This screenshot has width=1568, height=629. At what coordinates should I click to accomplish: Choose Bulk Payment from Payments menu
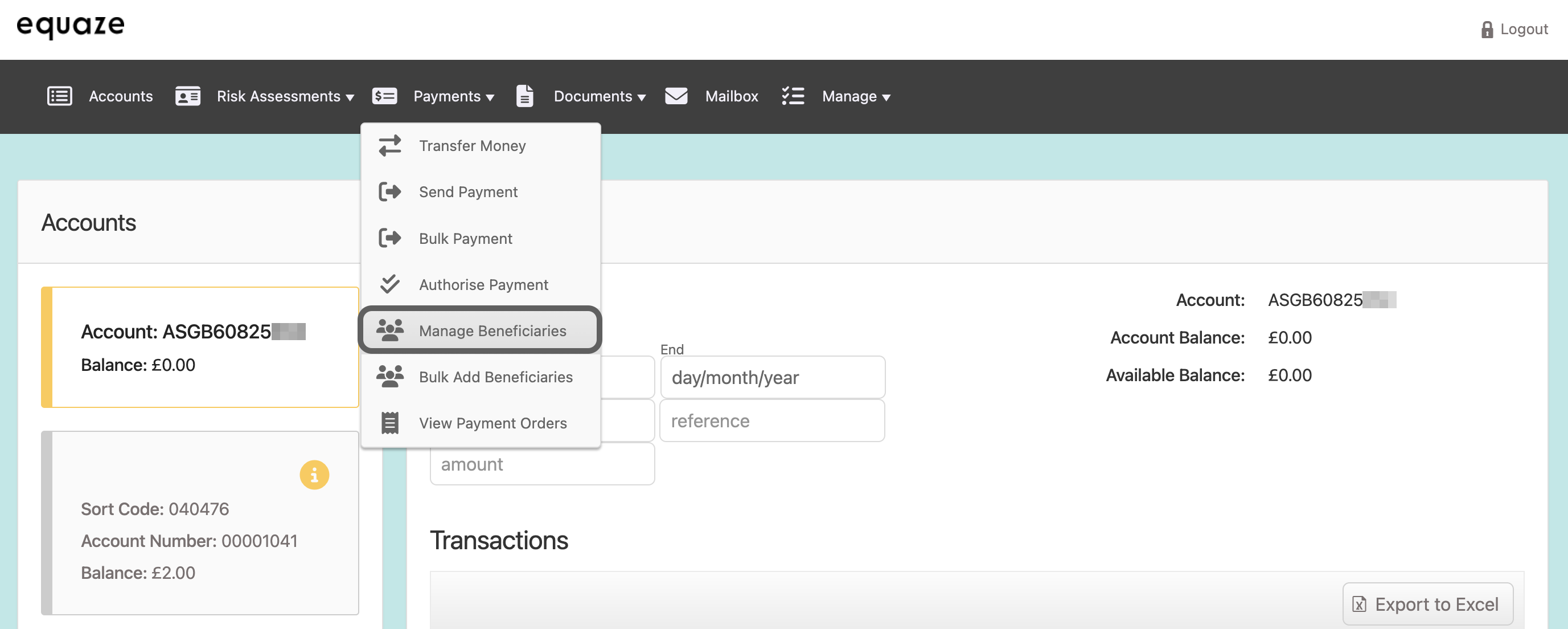pyautogui.click(x=465, y=239)
